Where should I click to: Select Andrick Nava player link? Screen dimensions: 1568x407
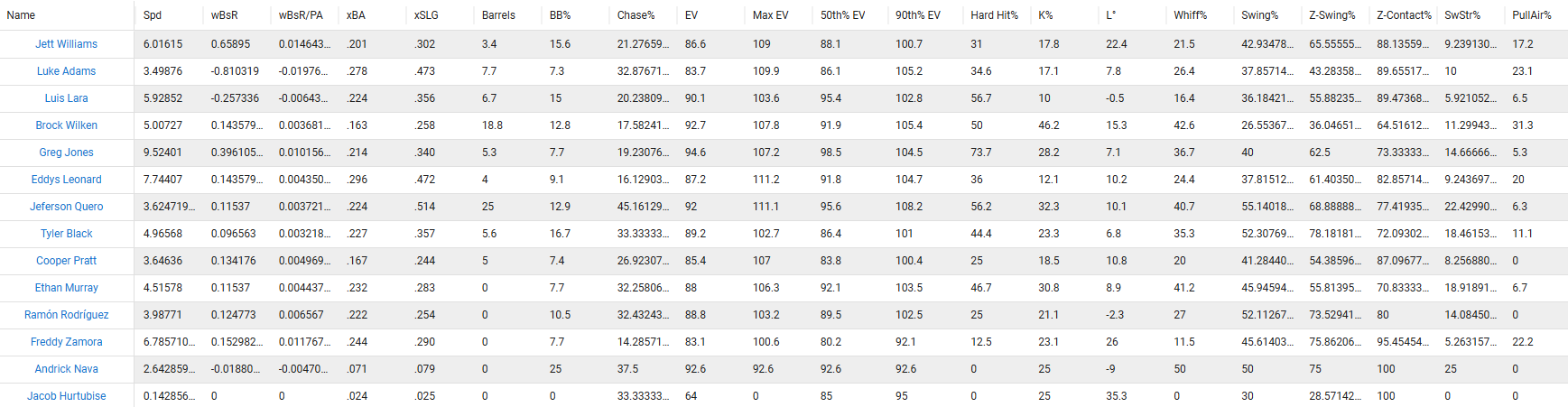coord(66,369)
